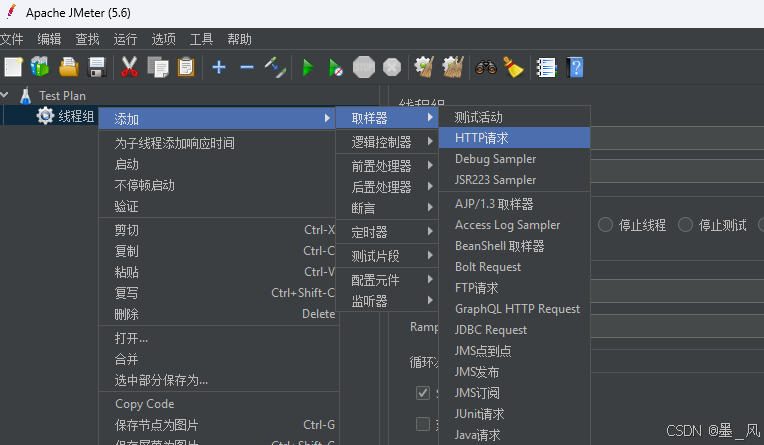Click the Collapse All minus icon
This screenshot has height=445, width=764.
[x=247, y=67]
